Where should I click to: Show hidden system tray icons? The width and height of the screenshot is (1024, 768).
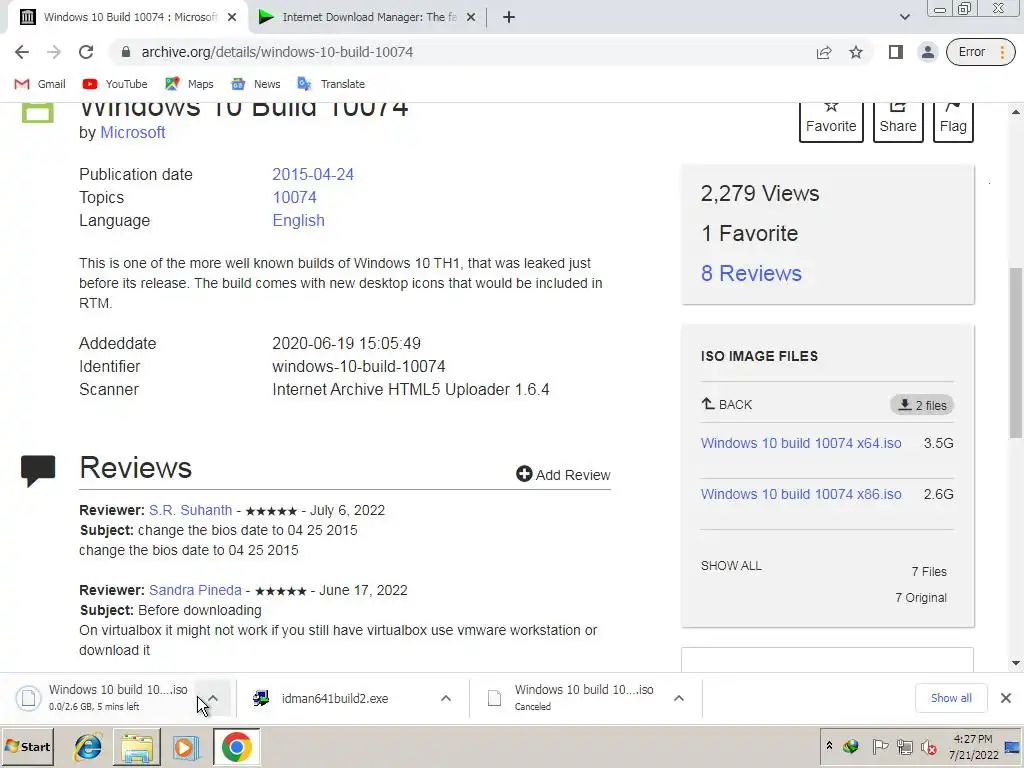point(829,746)
